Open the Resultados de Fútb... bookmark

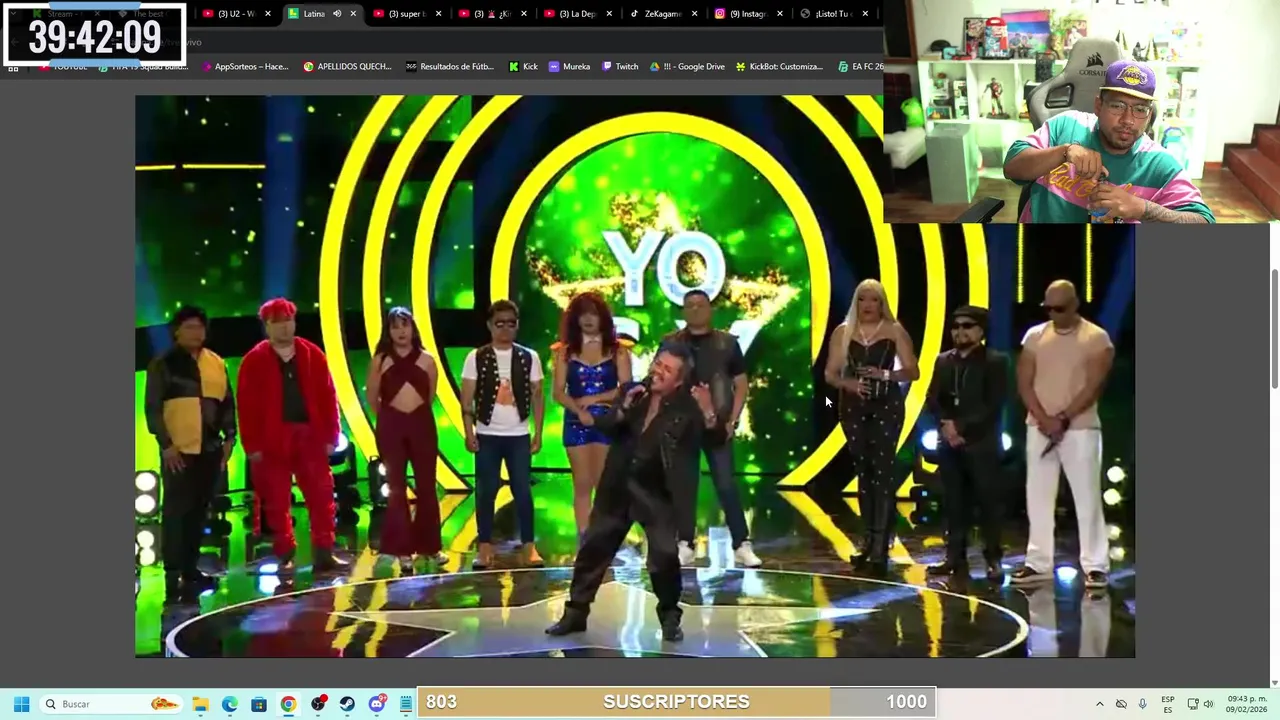click(x=449, y=67)
